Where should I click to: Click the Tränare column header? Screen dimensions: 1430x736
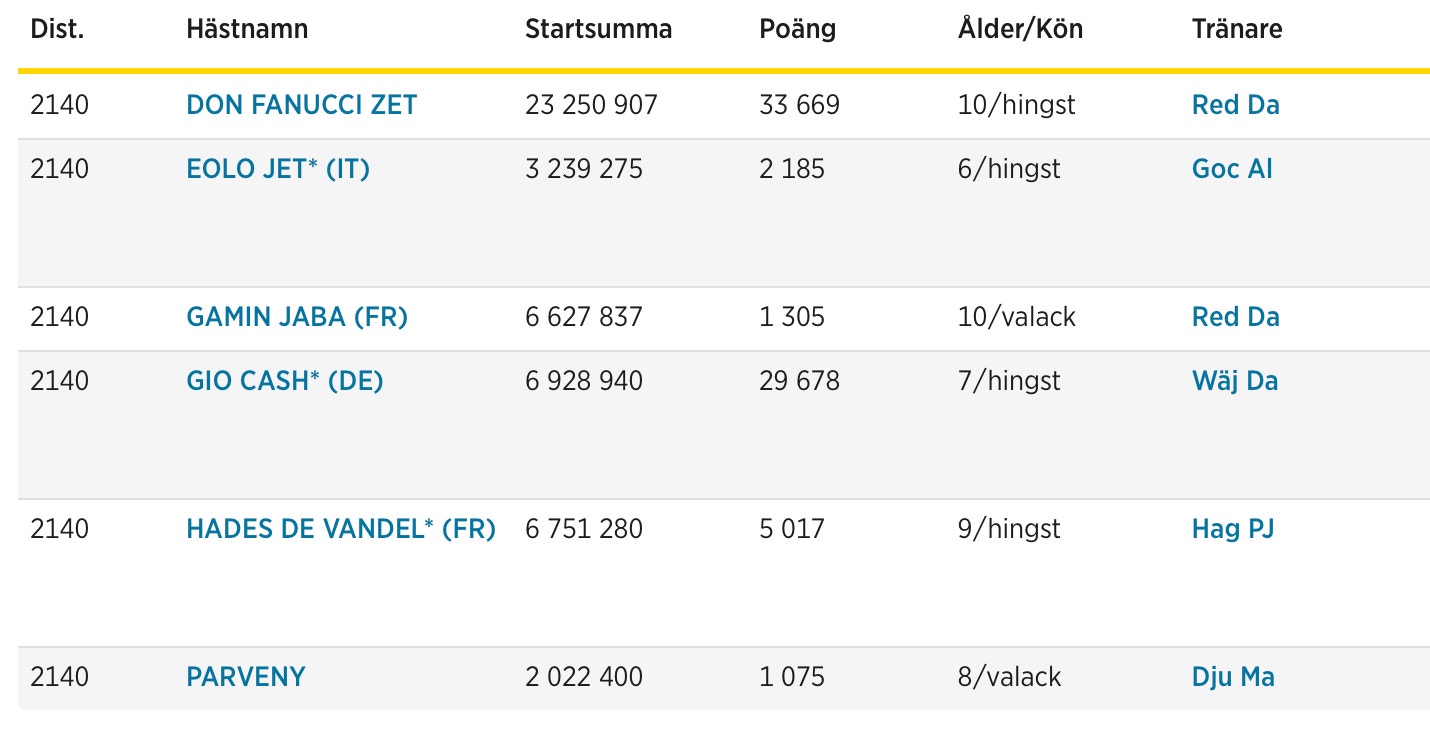point(1236,29)
